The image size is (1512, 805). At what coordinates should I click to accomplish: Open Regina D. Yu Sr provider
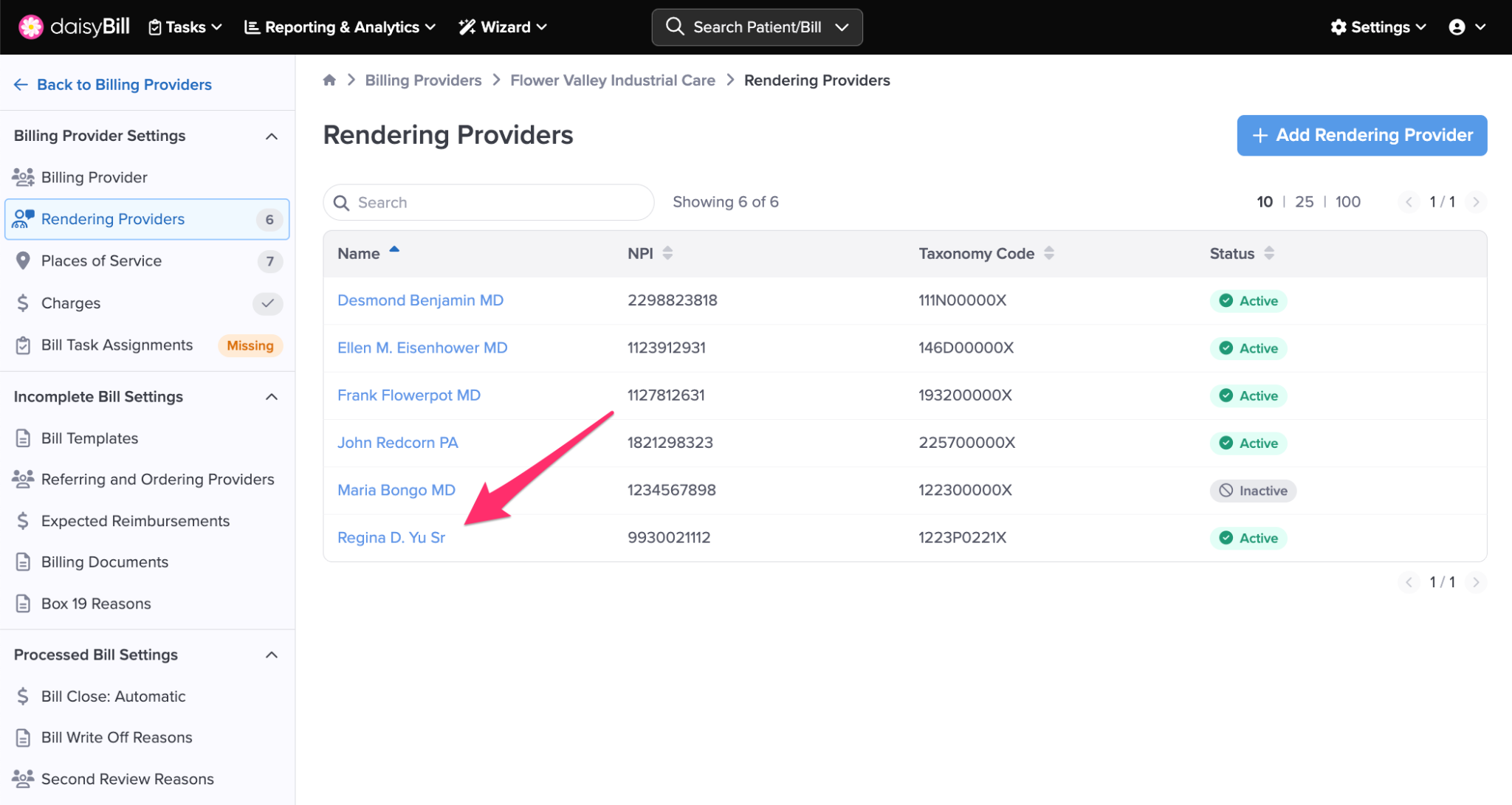click(x=391, y=537)
